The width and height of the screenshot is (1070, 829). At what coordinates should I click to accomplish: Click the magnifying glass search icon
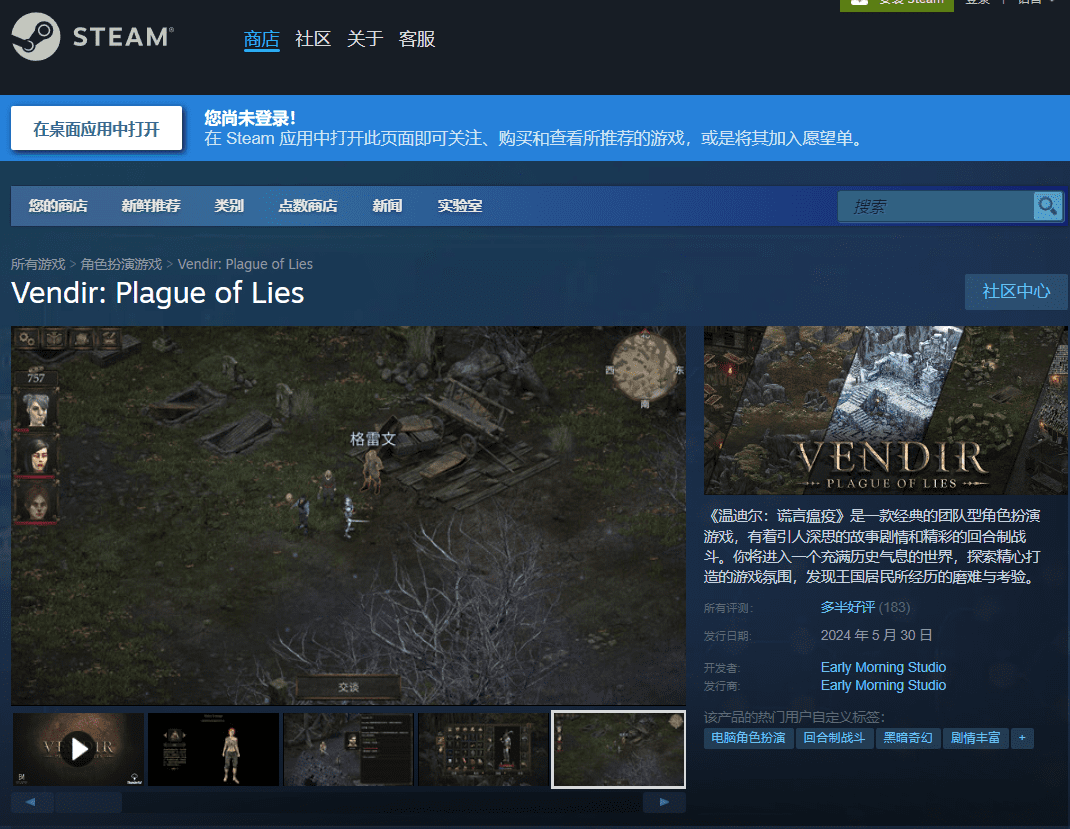(1047, 206)
